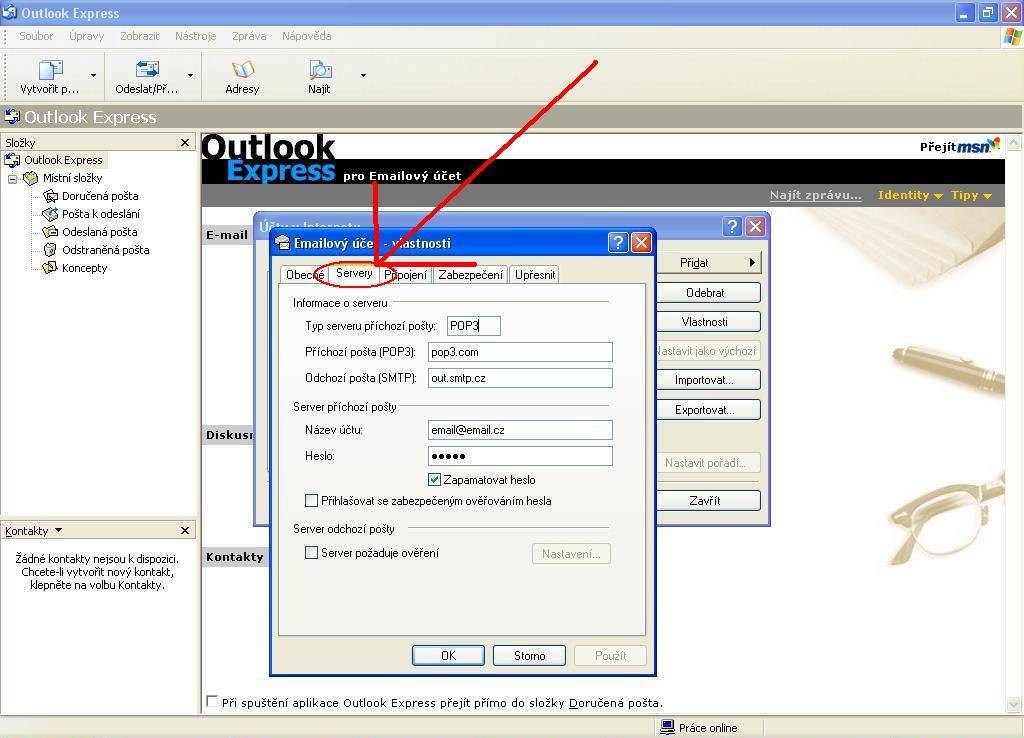Switch to the Upřesnit tab
The image size is (1024, 738).
pyautogui.click(x=535, y=275)
